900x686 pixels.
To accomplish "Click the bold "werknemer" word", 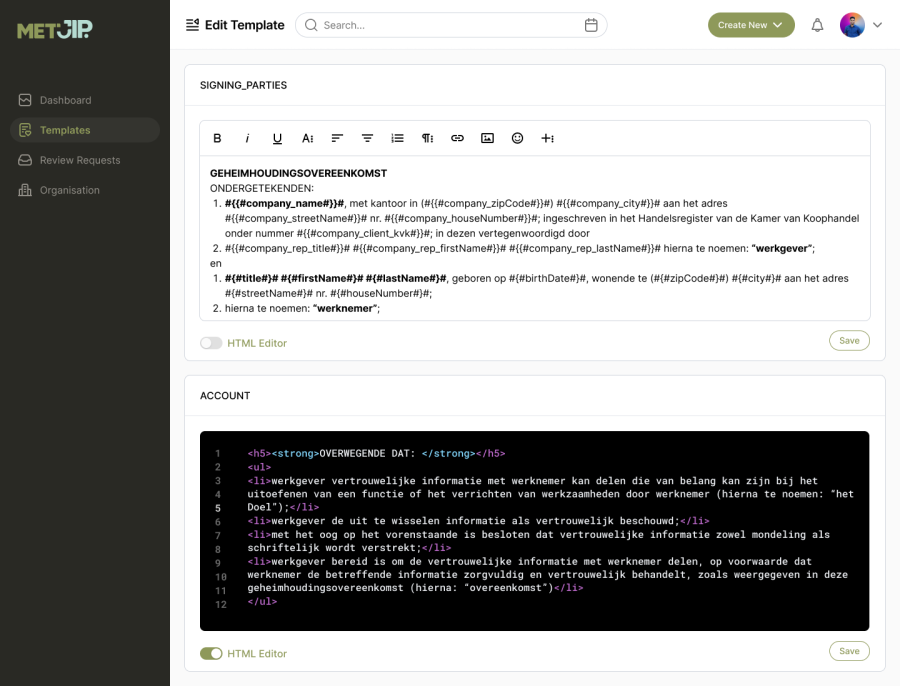I will click(345, 309).
